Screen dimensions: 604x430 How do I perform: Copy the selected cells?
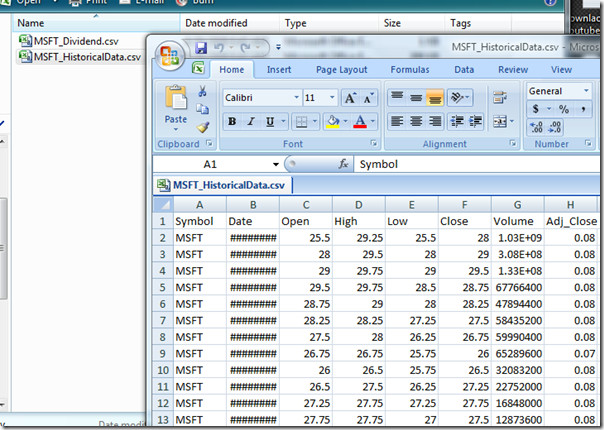click(202, 109)
